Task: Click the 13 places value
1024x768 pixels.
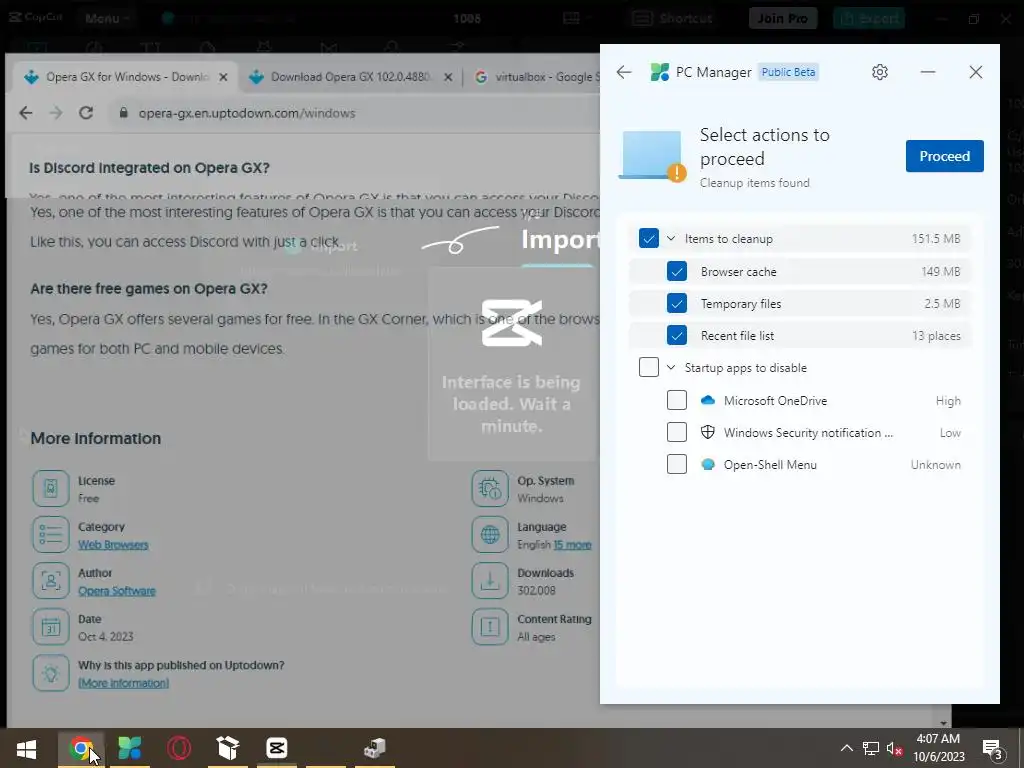Action: (936, 336)
